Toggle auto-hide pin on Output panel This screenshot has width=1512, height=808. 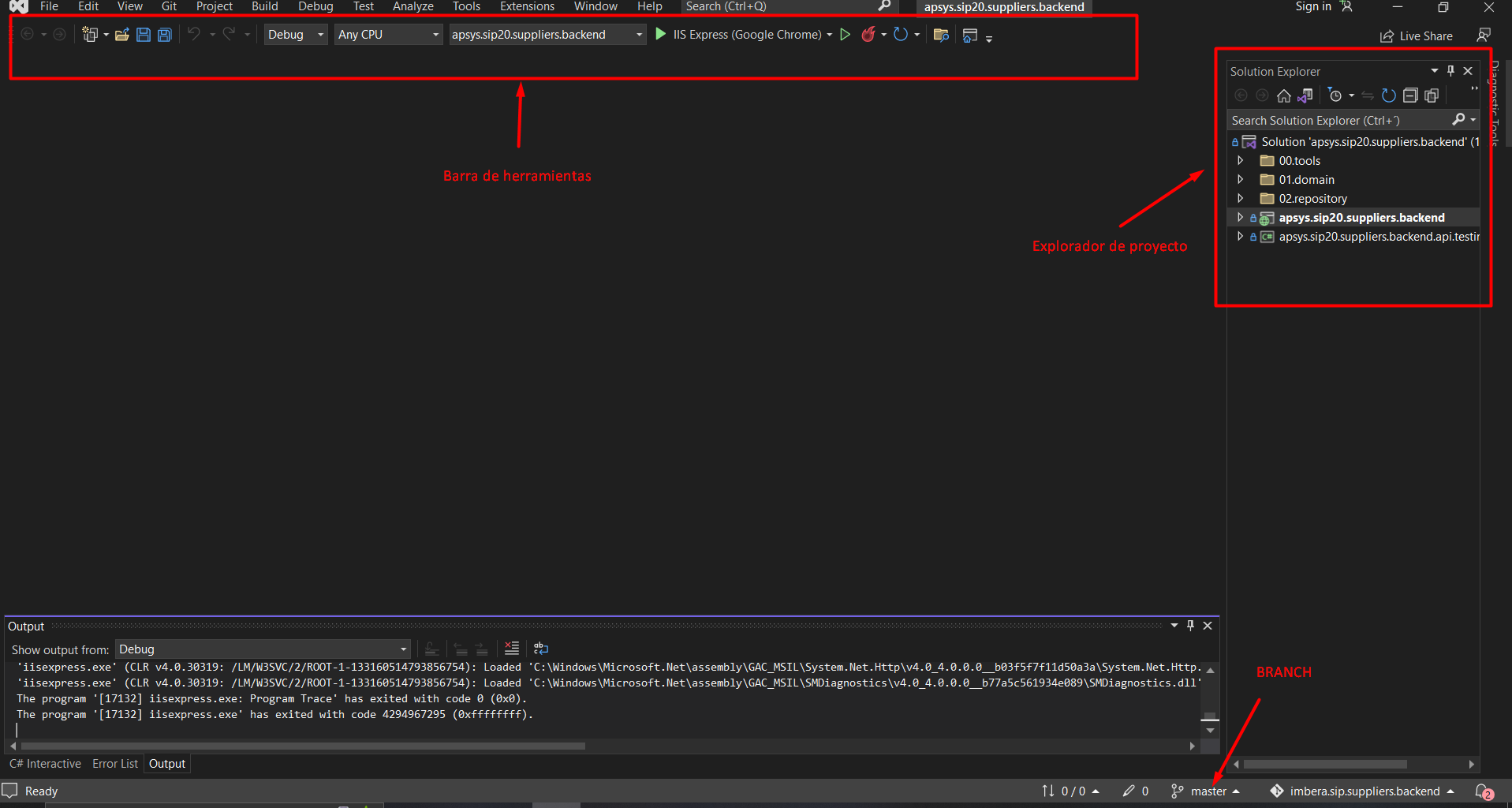tap(1190, 626)
